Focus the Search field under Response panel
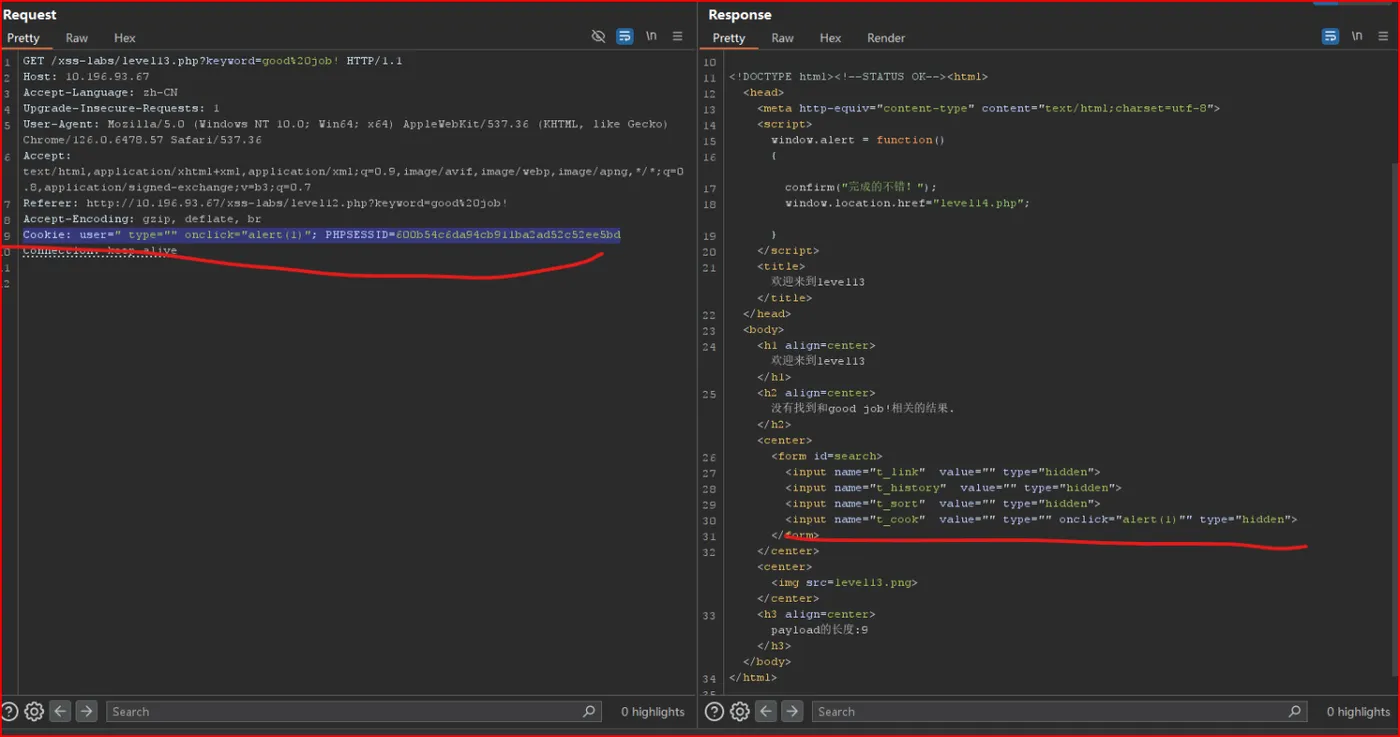1400x737 pixels. 1060,711
